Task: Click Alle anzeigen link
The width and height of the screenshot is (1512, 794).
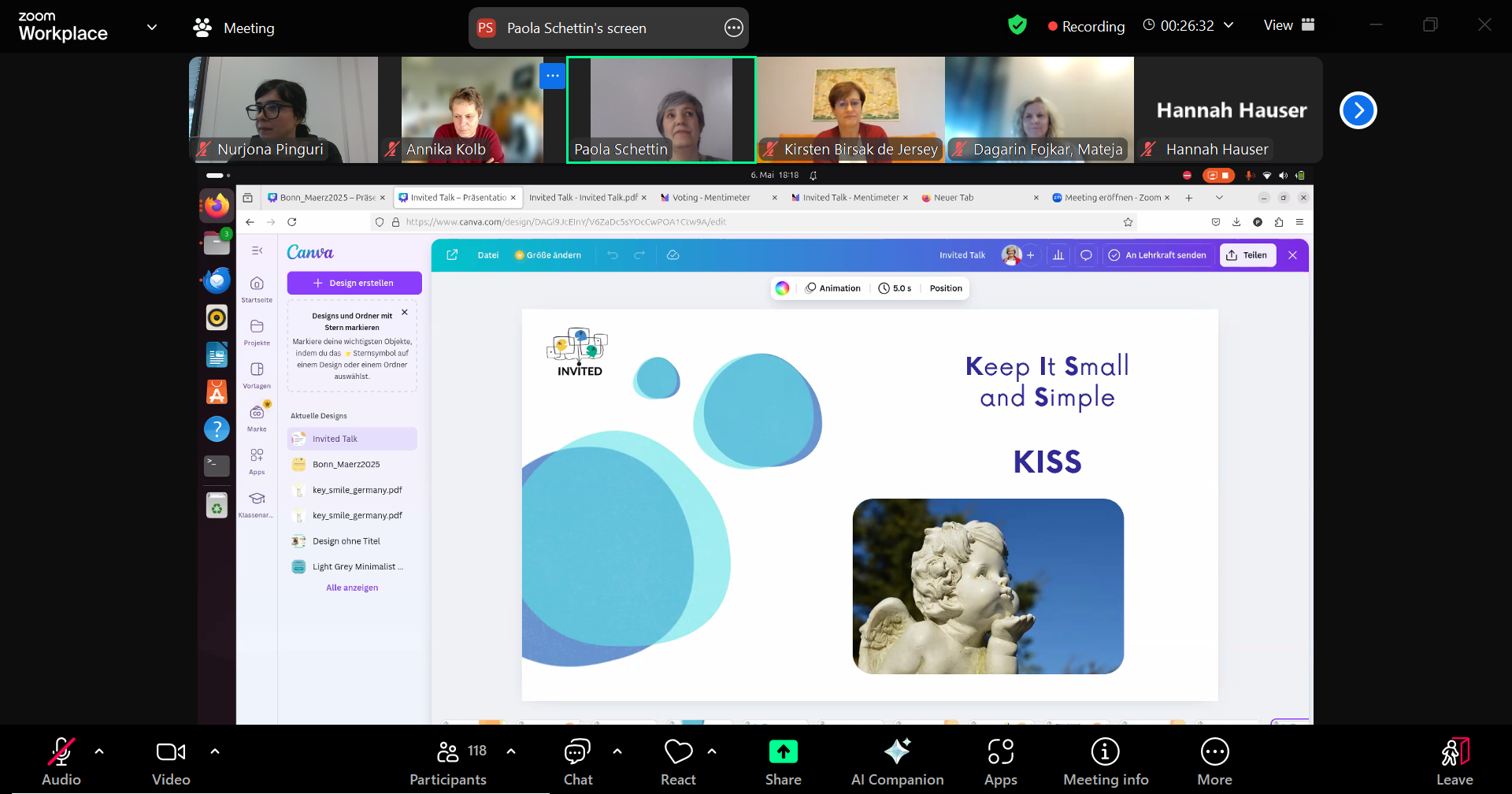Action: coord(352,588)
